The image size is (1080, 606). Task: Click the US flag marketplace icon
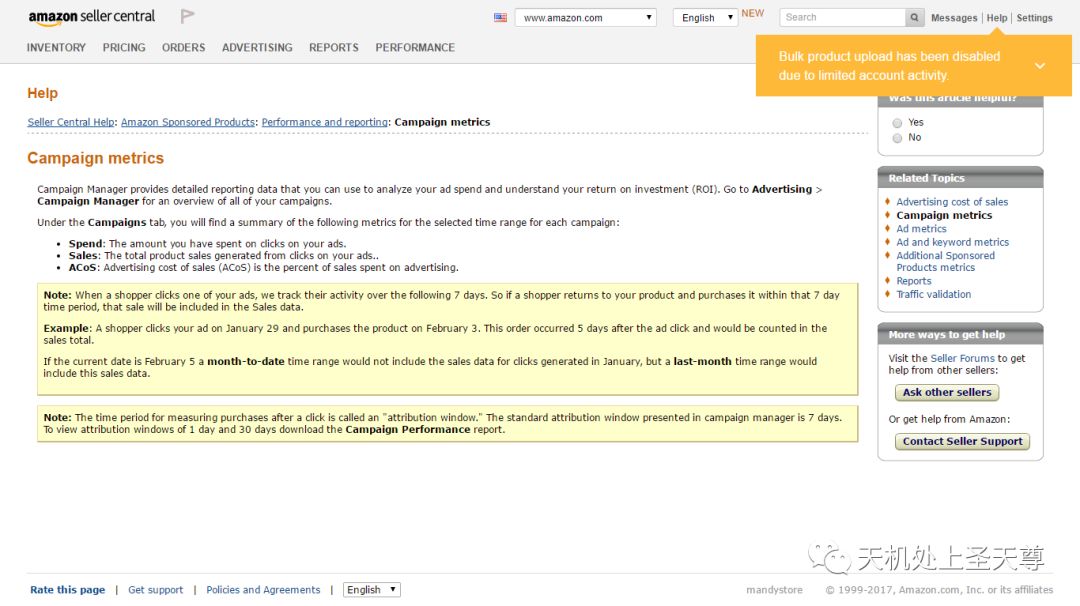click(500, 18)
